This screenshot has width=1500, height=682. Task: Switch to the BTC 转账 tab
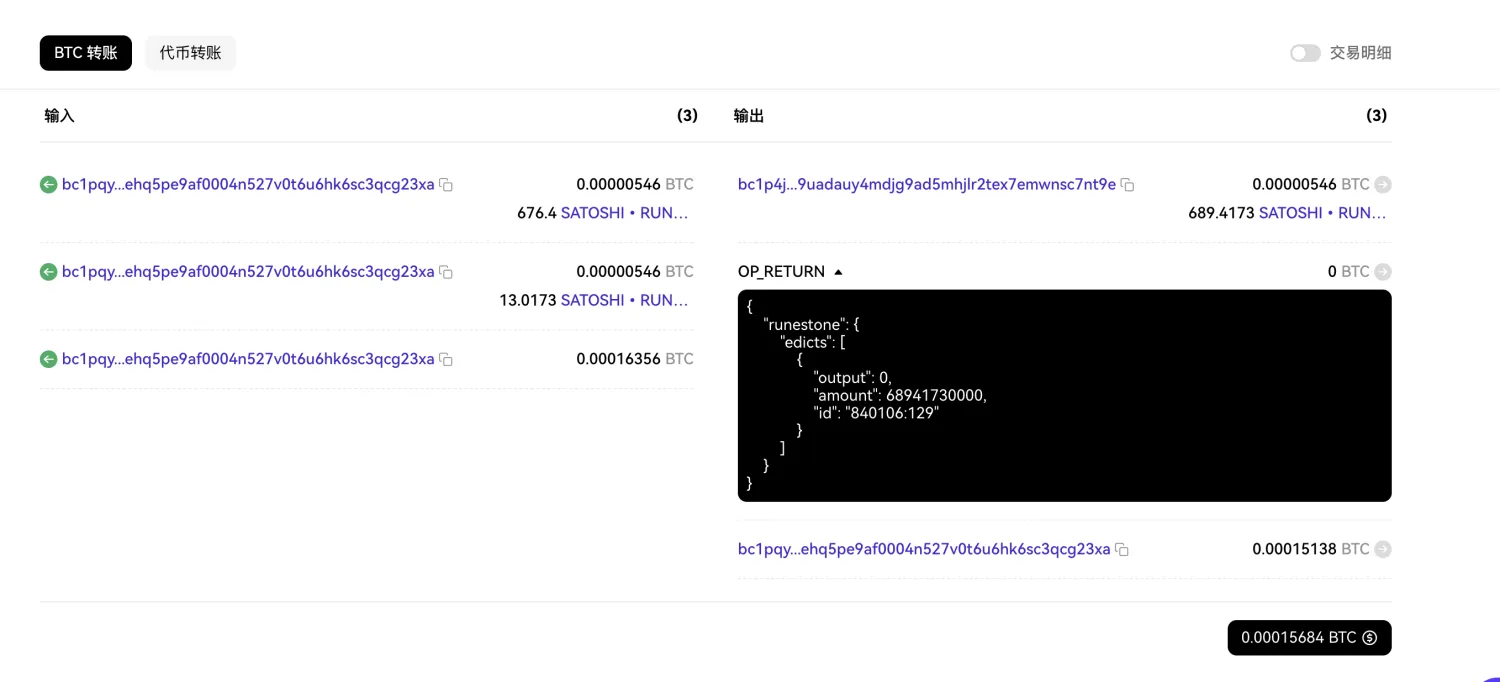(x=86, y=53)
